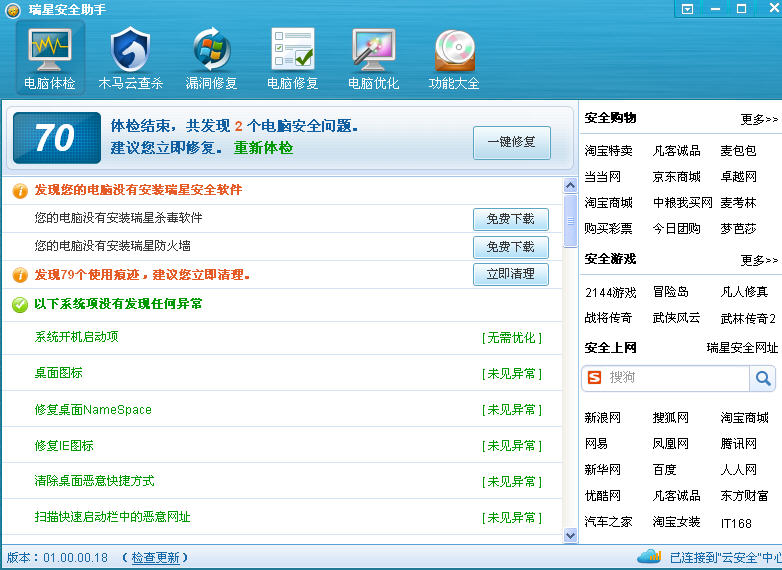Select the 桌面图标 row
782x570 pixels.
pyautogui.click(x=282, y=373)
